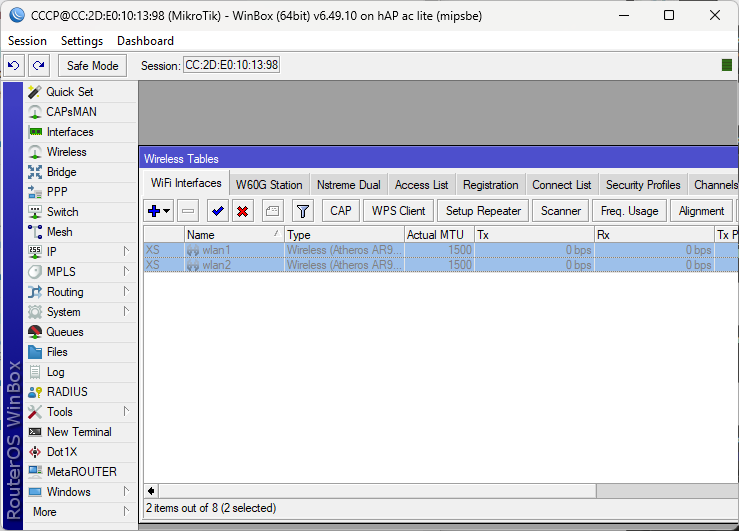Expand the More submenu arrow
Image resolution: width=739 pixels, height=531 pixels.
tap(126, 511)
